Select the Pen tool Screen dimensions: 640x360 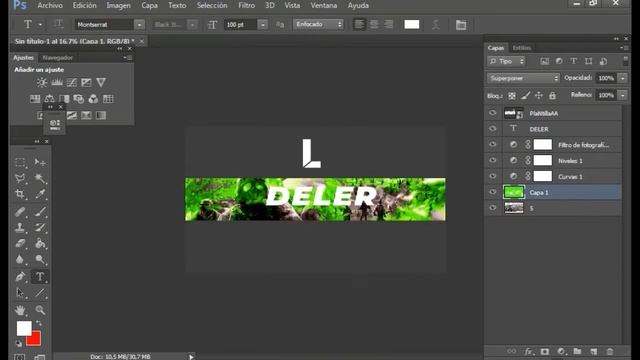20,277
